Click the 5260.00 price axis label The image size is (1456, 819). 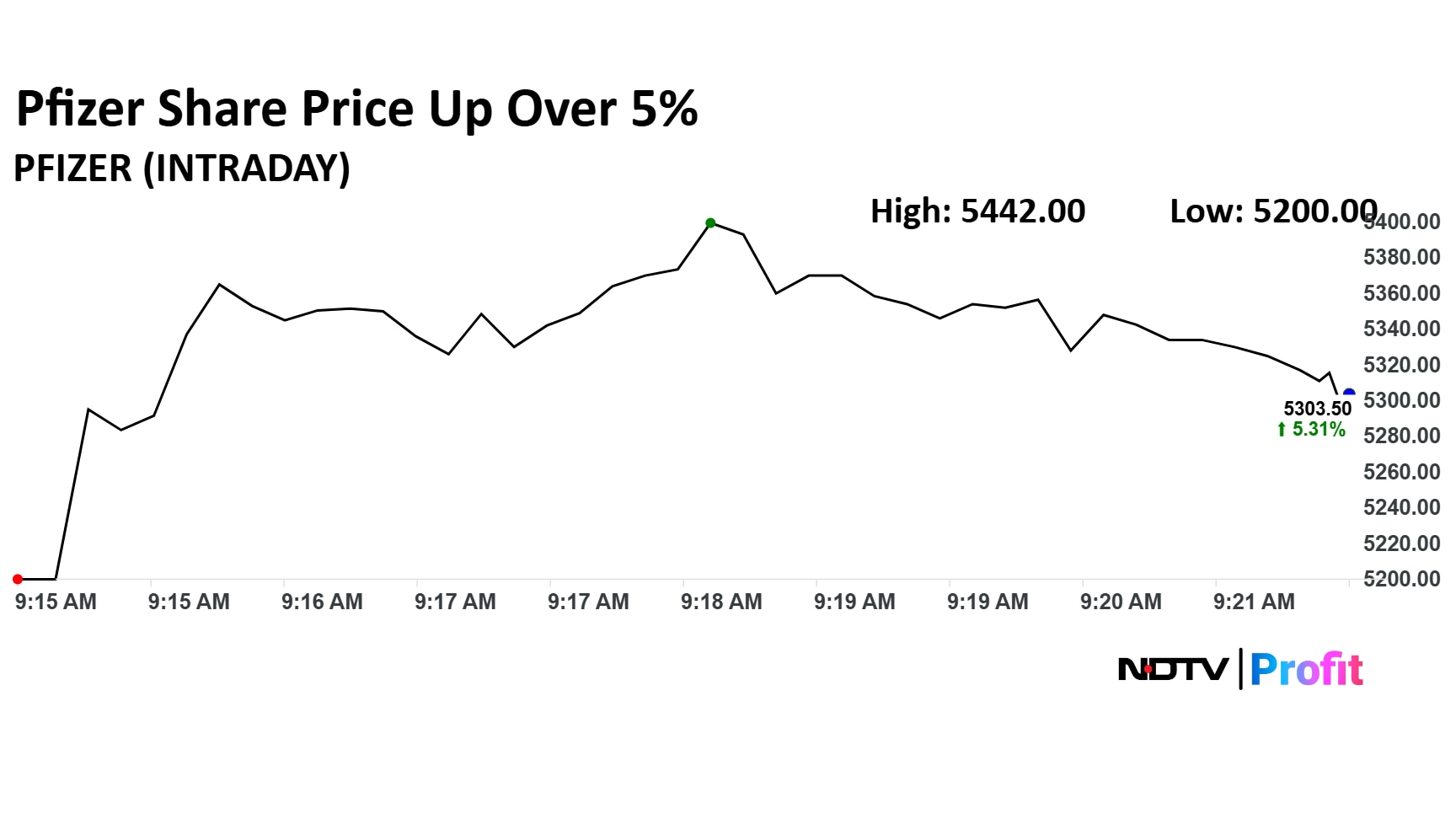(1401, 472)
